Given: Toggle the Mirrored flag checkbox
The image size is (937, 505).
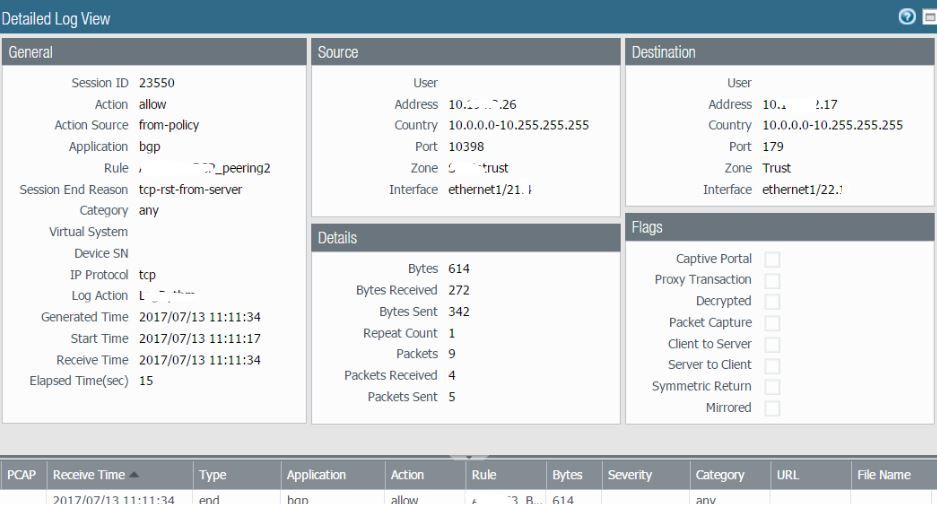Looking at the screenshot, I should [x=772, y=408].
